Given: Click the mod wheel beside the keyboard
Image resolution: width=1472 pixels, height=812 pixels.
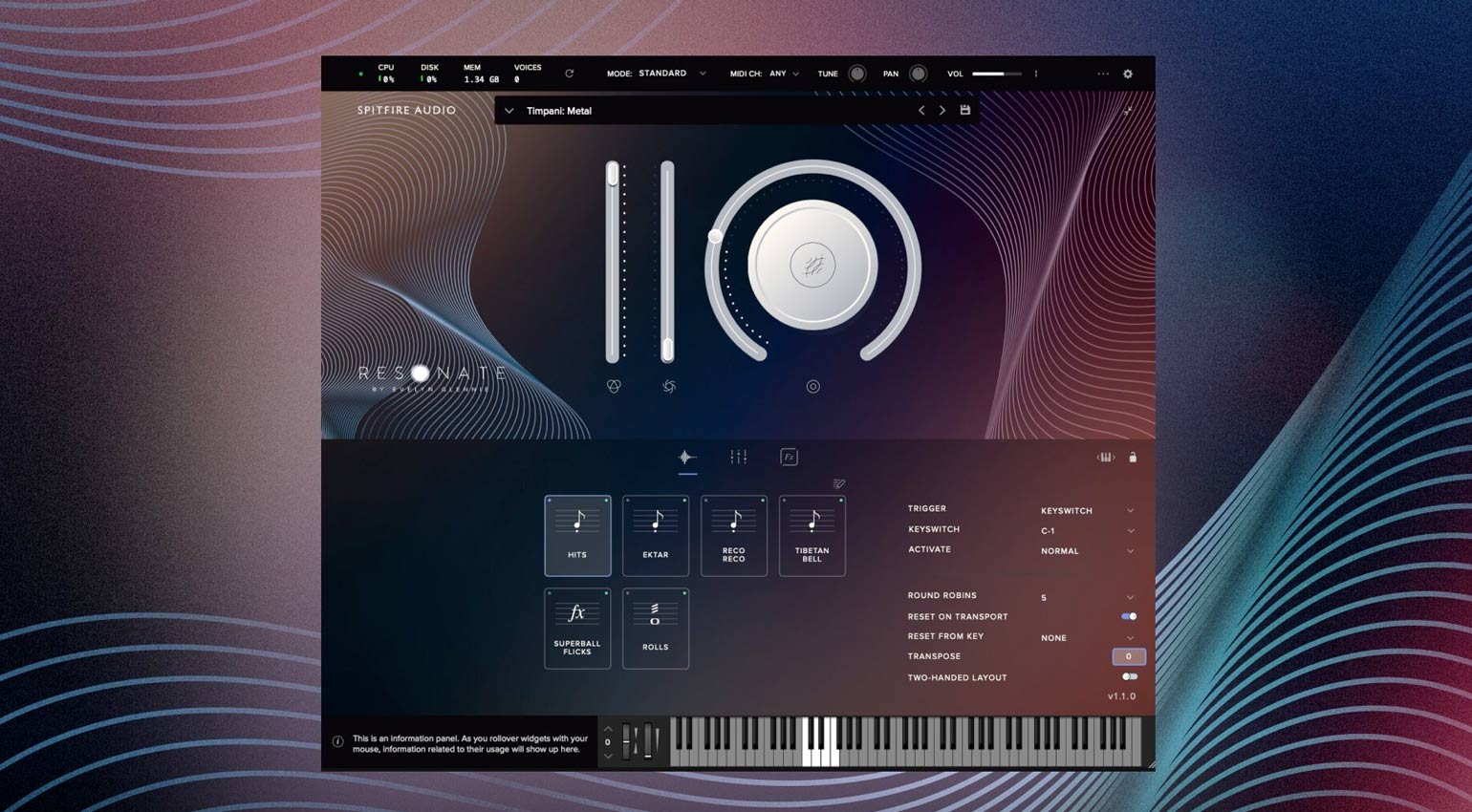Looking at the screenshot, I should coord(647,742).
